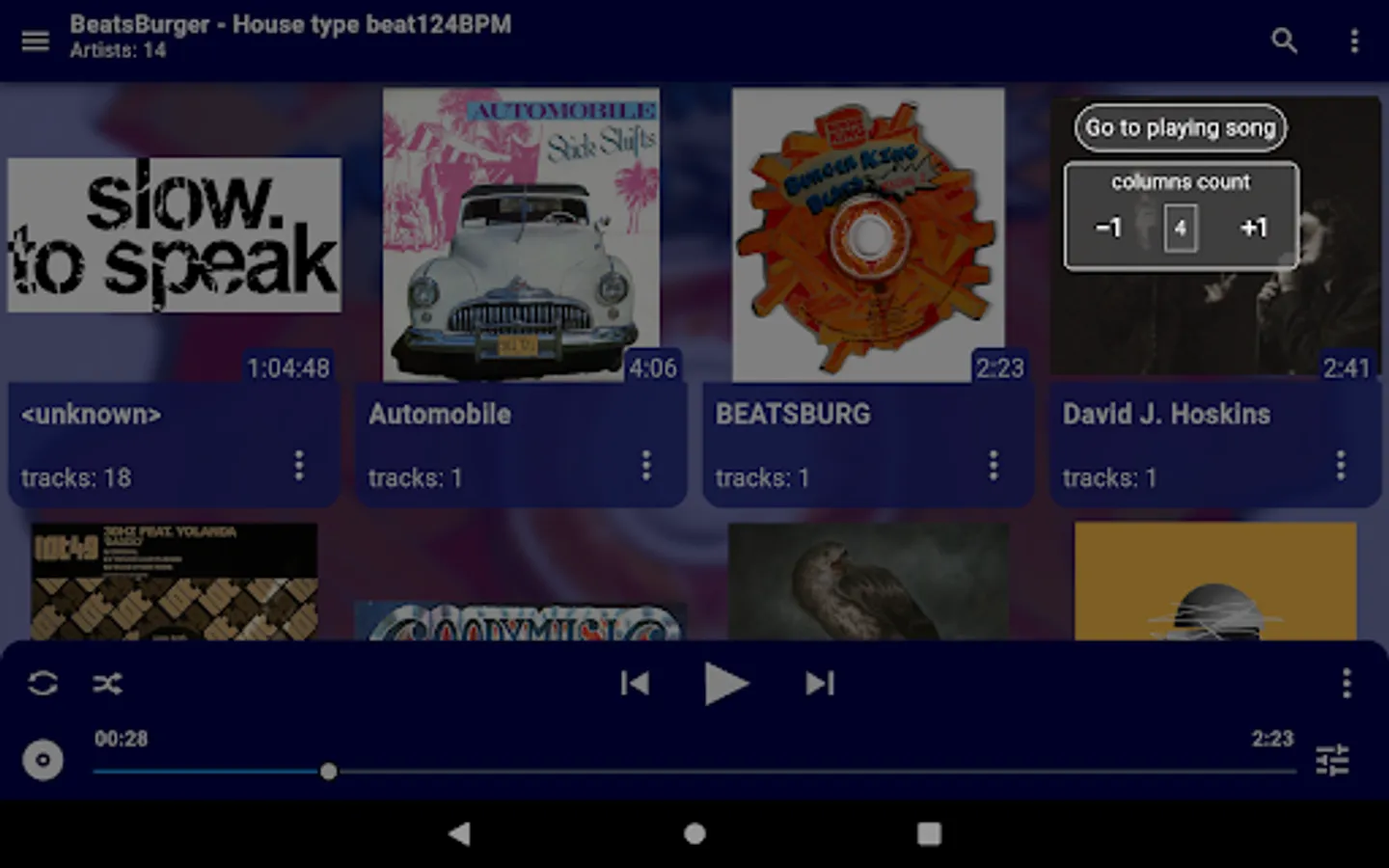Screen dimensions: 1389x868
Task: Click the total time 2:23 in player
Action: (x=1272, y=739)
